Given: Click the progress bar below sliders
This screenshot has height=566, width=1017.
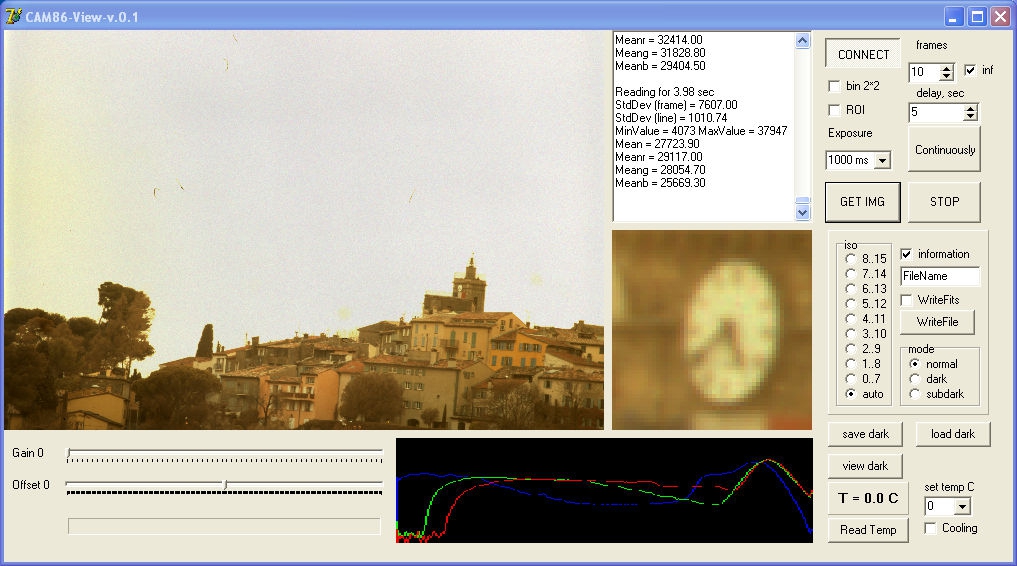Looking at the screenshot, I should [224, 526].
